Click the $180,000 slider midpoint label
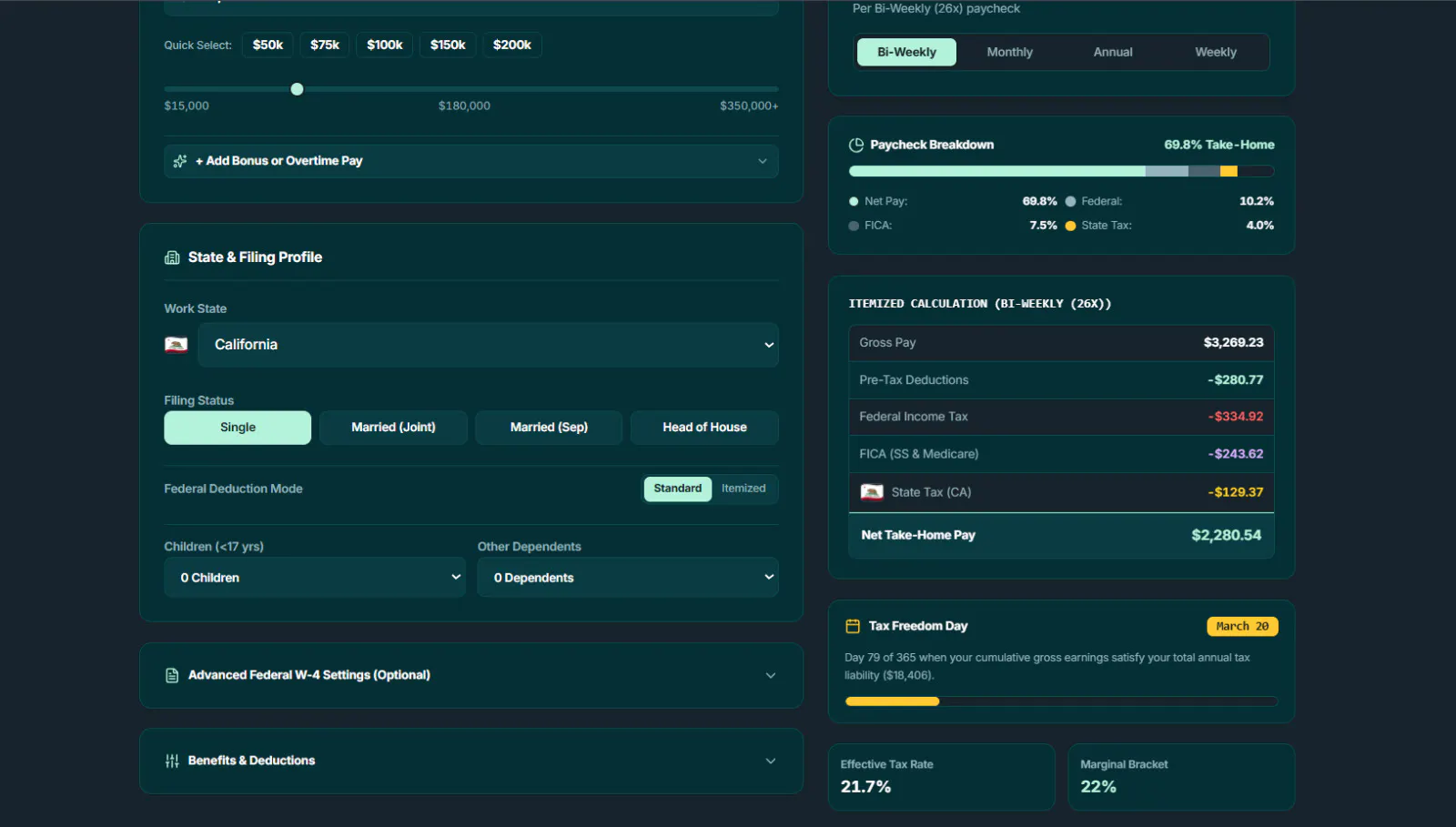The image size is (1456, 827). tap(464, 106)
